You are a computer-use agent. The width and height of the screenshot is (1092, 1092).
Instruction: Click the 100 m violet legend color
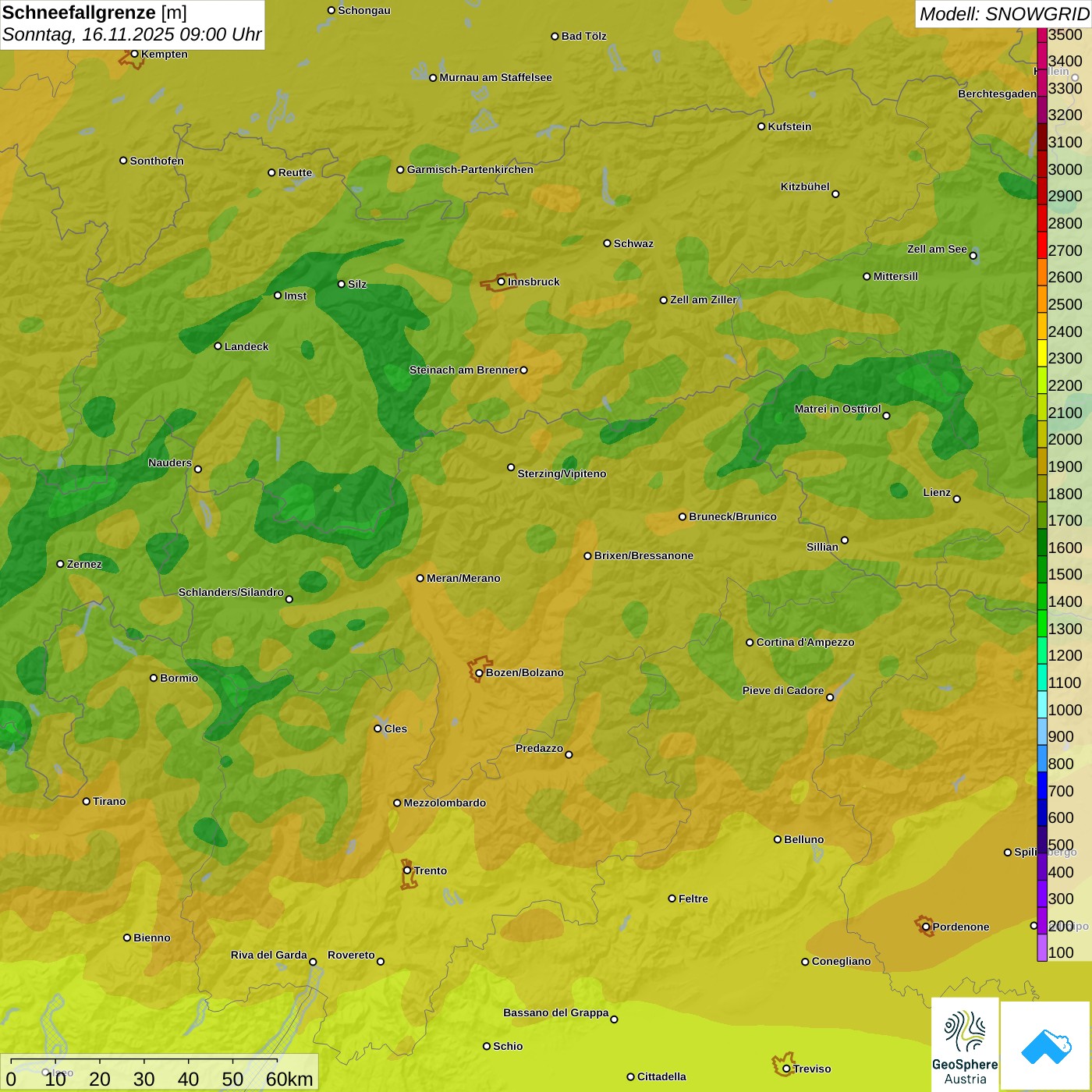click(1042, 948)
